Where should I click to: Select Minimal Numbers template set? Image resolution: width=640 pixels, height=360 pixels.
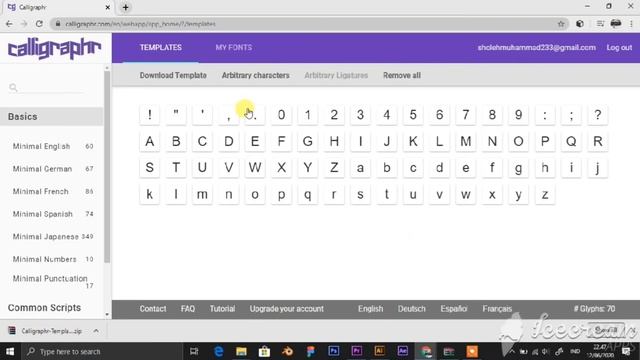53,259
